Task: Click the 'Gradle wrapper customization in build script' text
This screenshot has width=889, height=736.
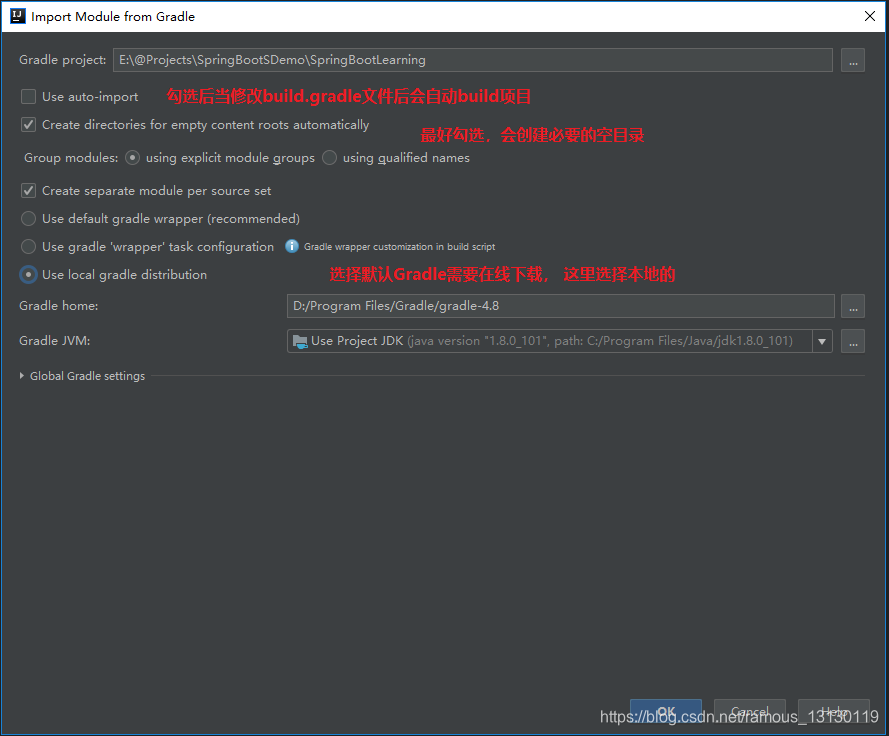Action: (399, 247)
